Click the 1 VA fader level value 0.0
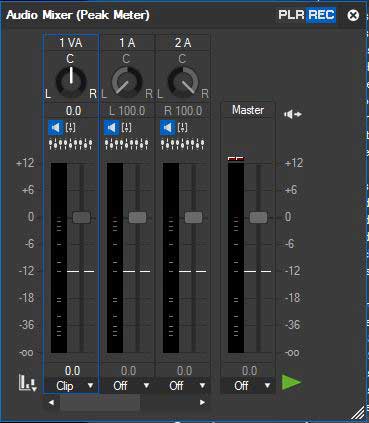The width and height of the screenshot is (369, 423). click(72, 371)
